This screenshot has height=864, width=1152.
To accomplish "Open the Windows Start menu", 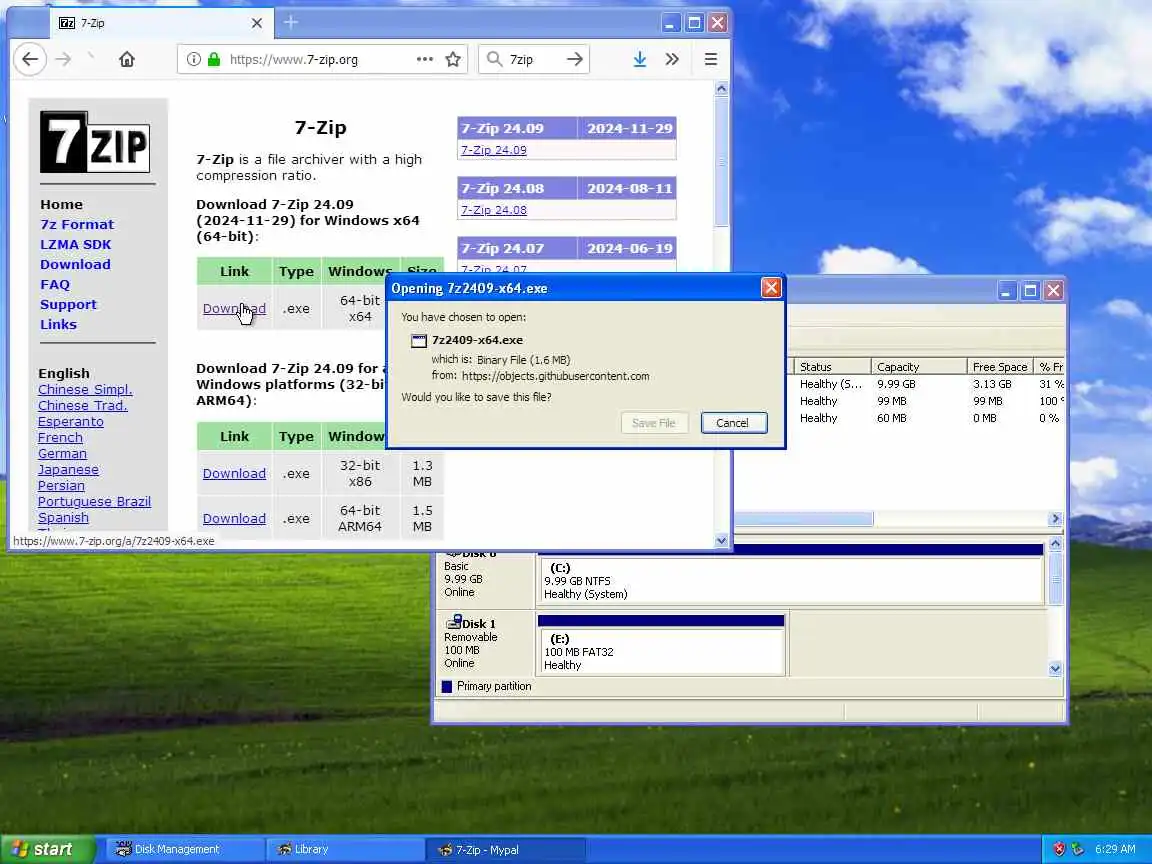I will (x=48, y=849).
